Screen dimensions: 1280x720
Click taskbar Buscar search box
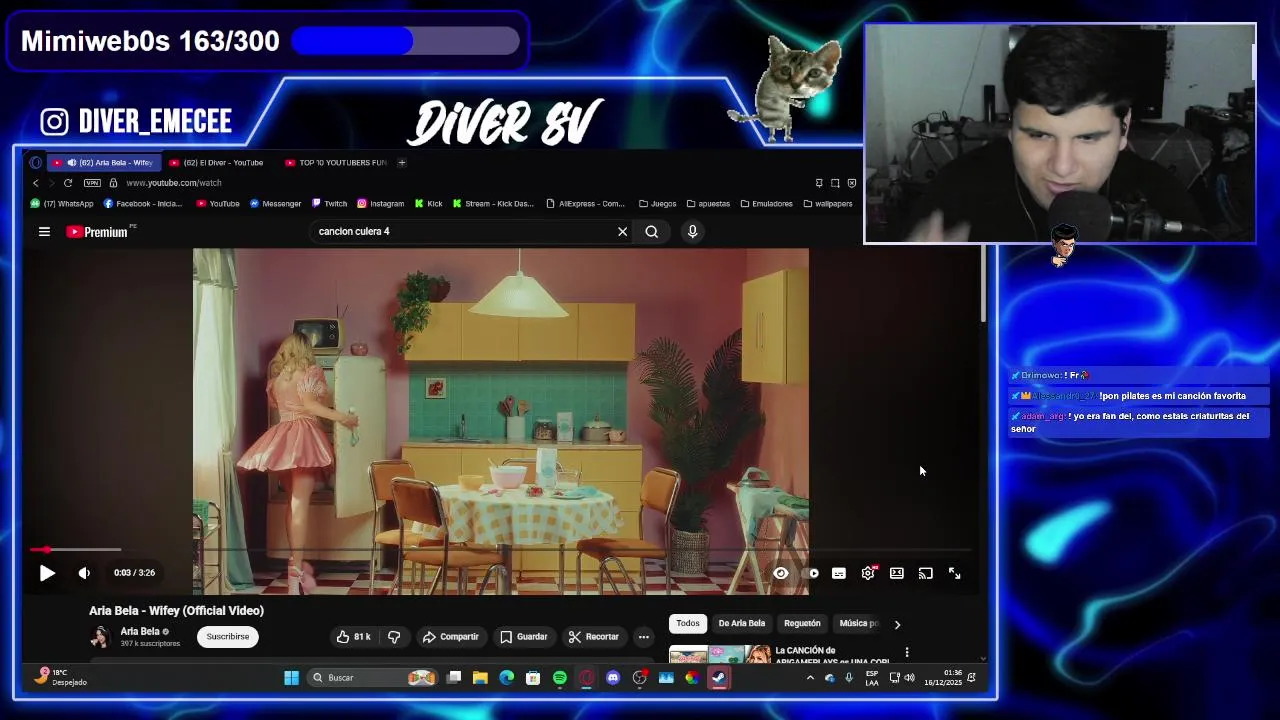point(372,677)
